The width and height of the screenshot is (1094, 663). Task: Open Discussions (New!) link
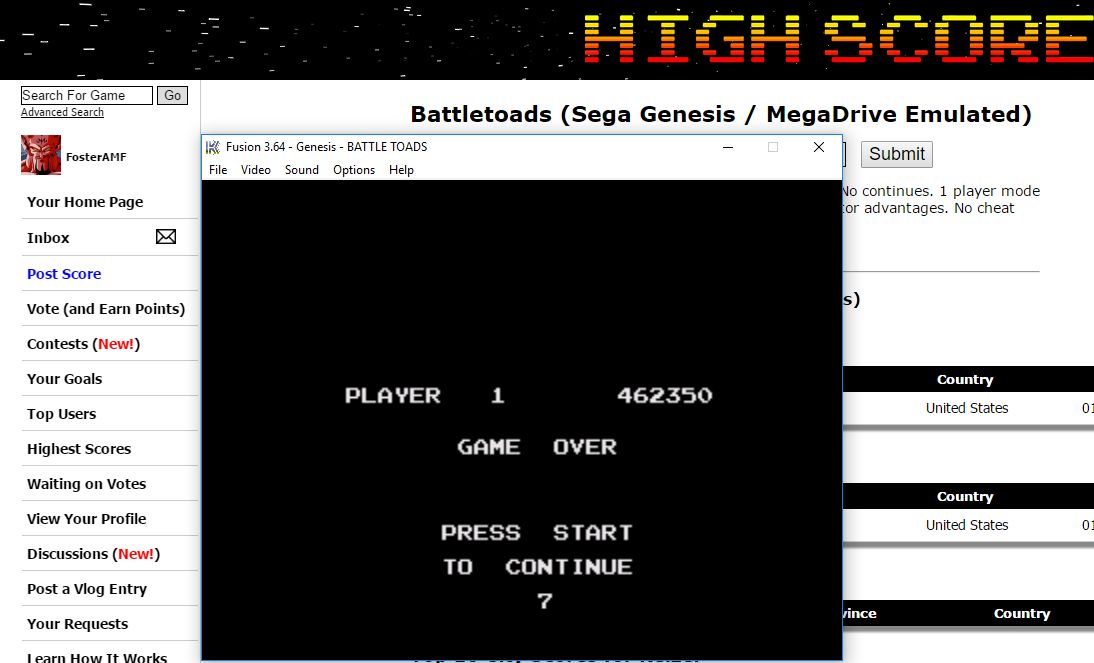coord(93,554)
